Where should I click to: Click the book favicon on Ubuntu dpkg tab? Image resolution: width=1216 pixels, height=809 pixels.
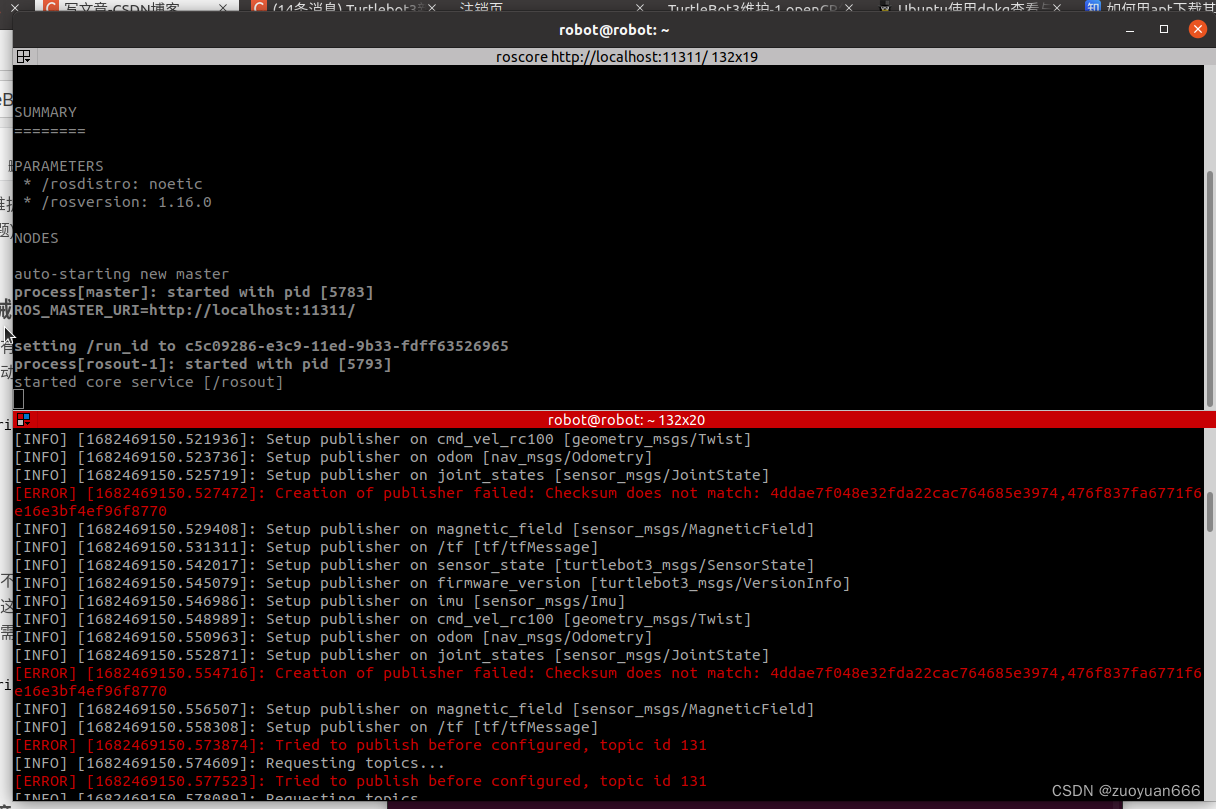(886, 8)
